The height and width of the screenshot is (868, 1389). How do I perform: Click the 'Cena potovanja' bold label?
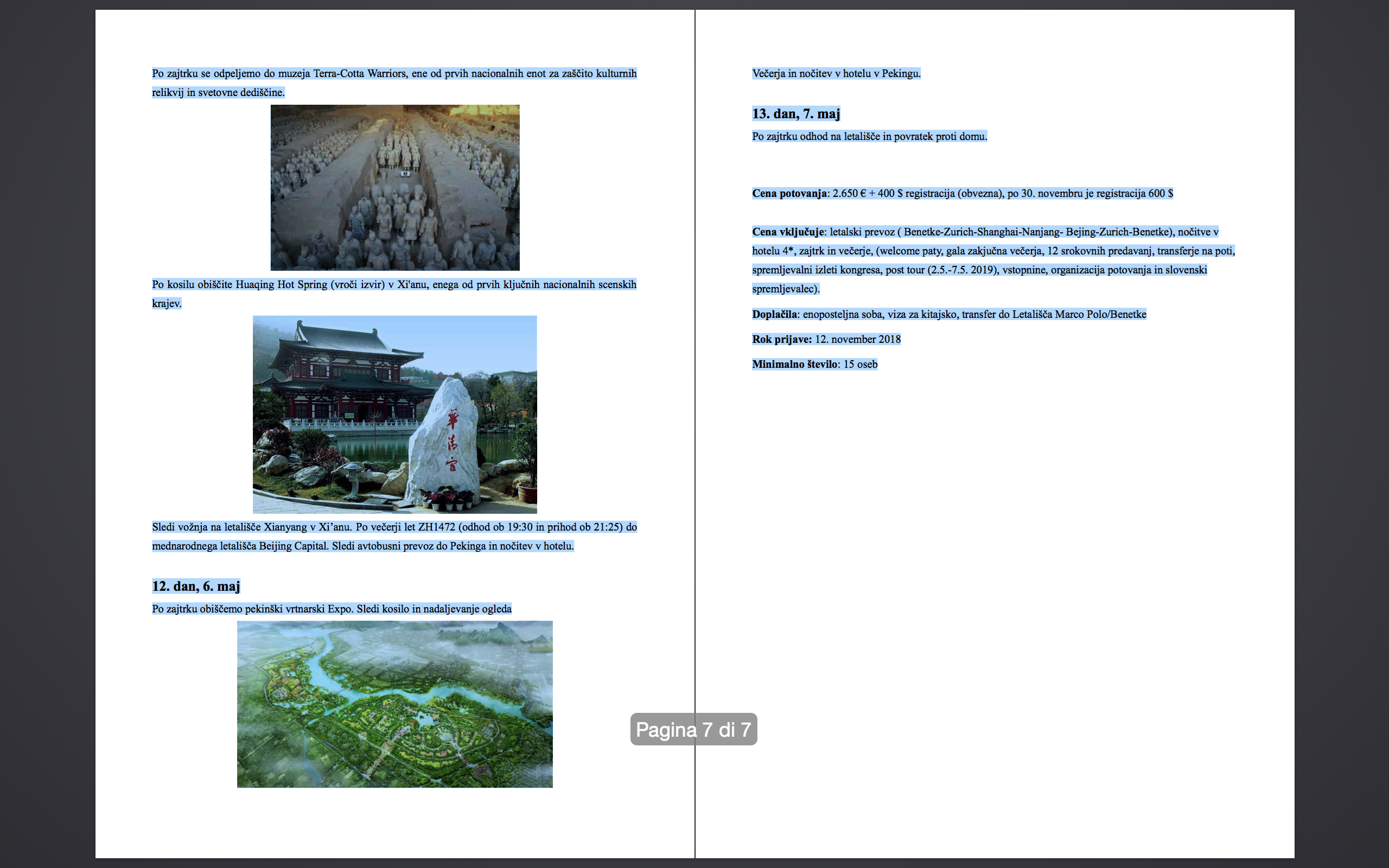(789, 194)
